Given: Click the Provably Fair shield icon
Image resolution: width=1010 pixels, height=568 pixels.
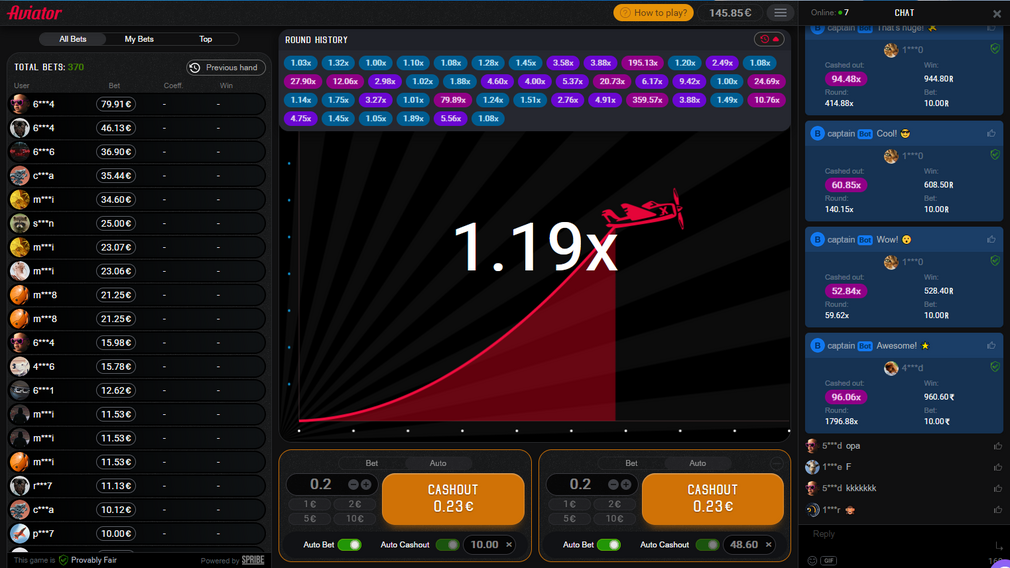Looking at the screenshot, I should (x=63, y=560).
